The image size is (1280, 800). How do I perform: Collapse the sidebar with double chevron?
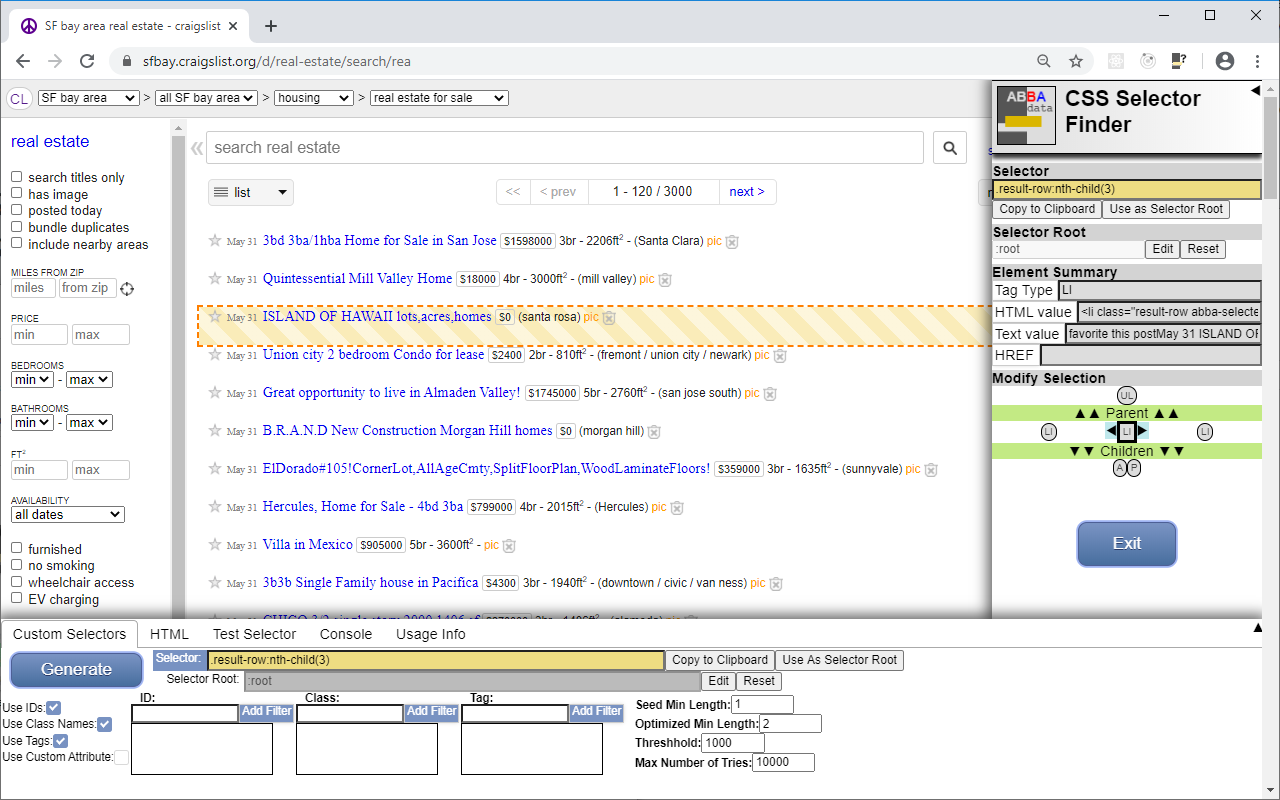pos(197,148)
